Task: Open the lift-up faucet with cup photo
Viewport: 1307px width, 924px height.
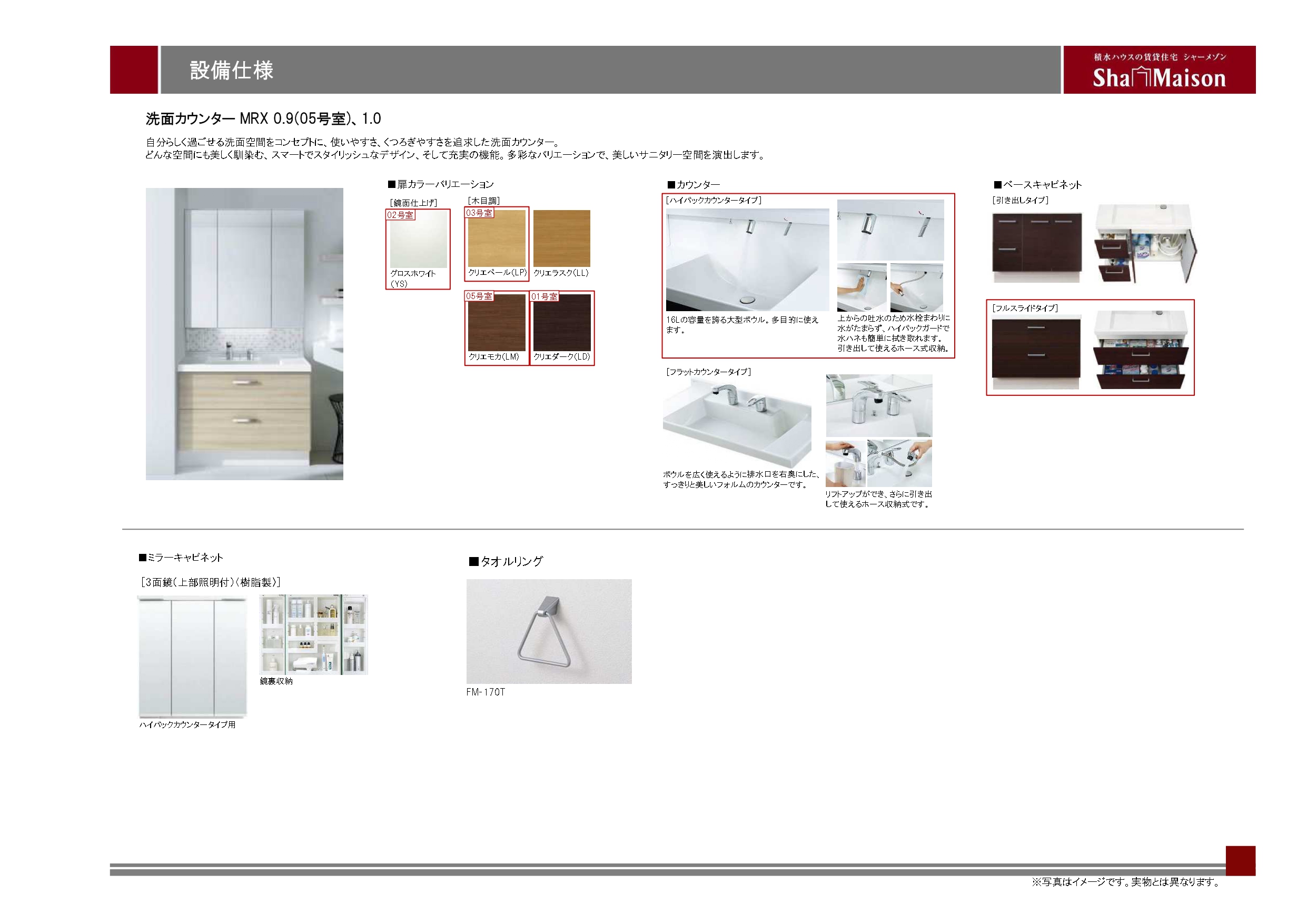Action: click(845, 463)
